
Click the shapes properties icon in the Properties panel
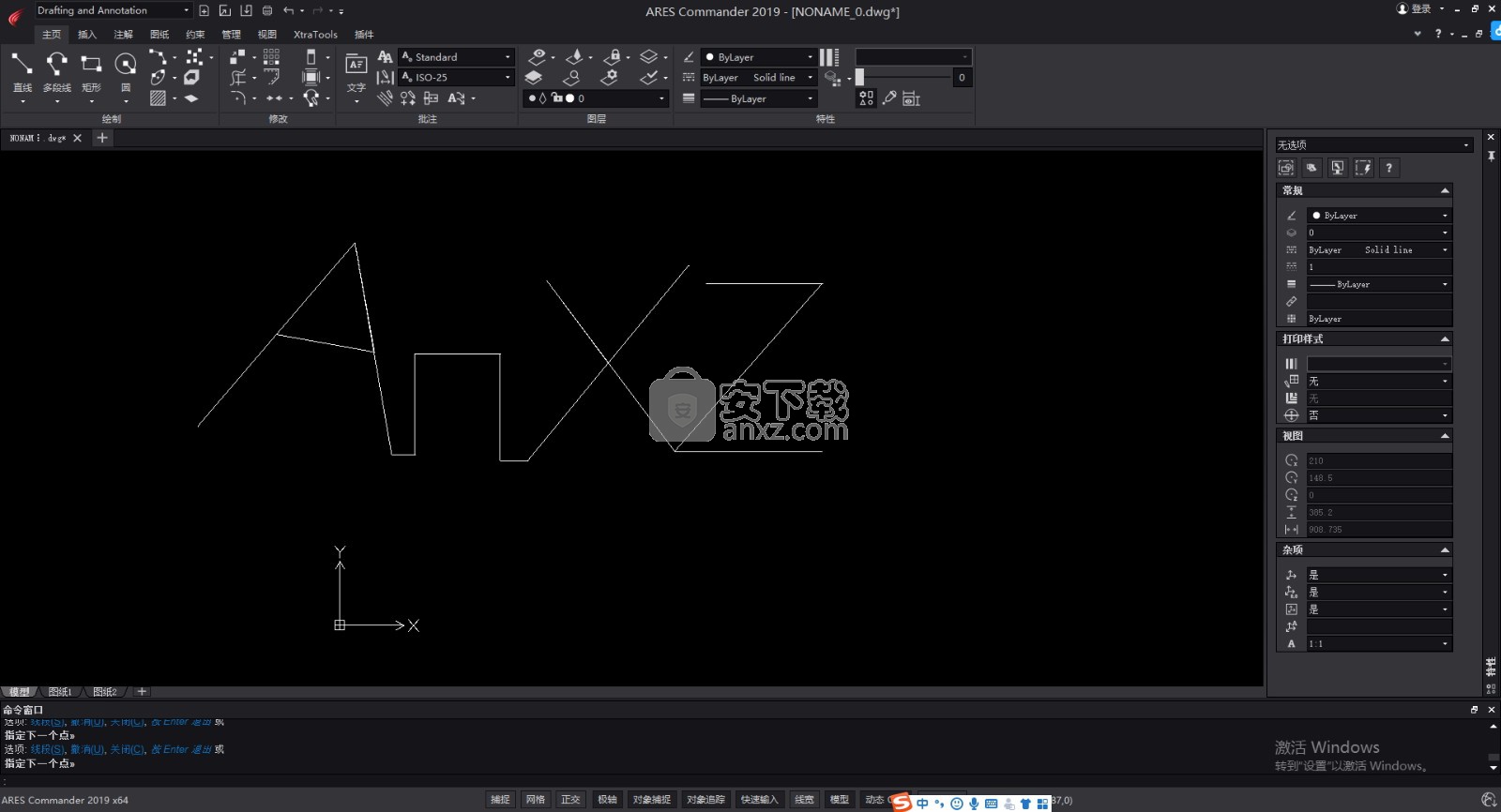(x=866, y=98)
